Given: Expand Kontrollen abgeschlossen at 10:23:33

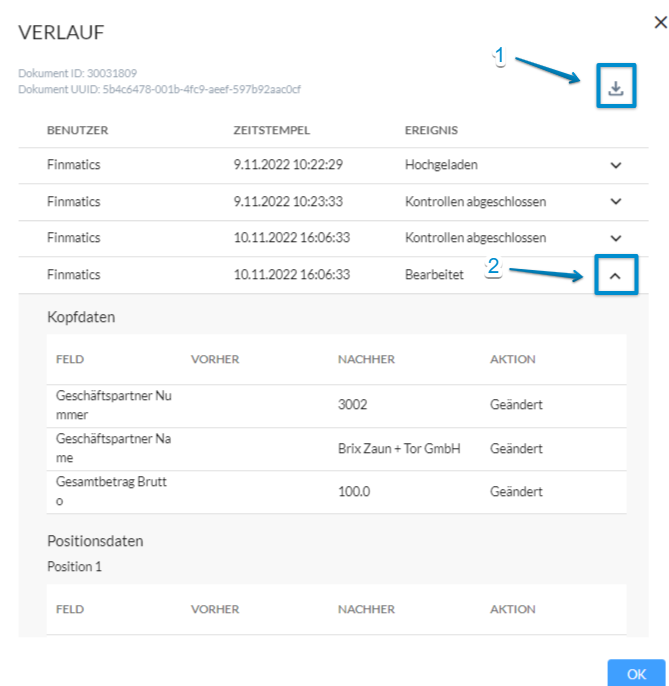Looking at the screenshot, I should 616,202.
